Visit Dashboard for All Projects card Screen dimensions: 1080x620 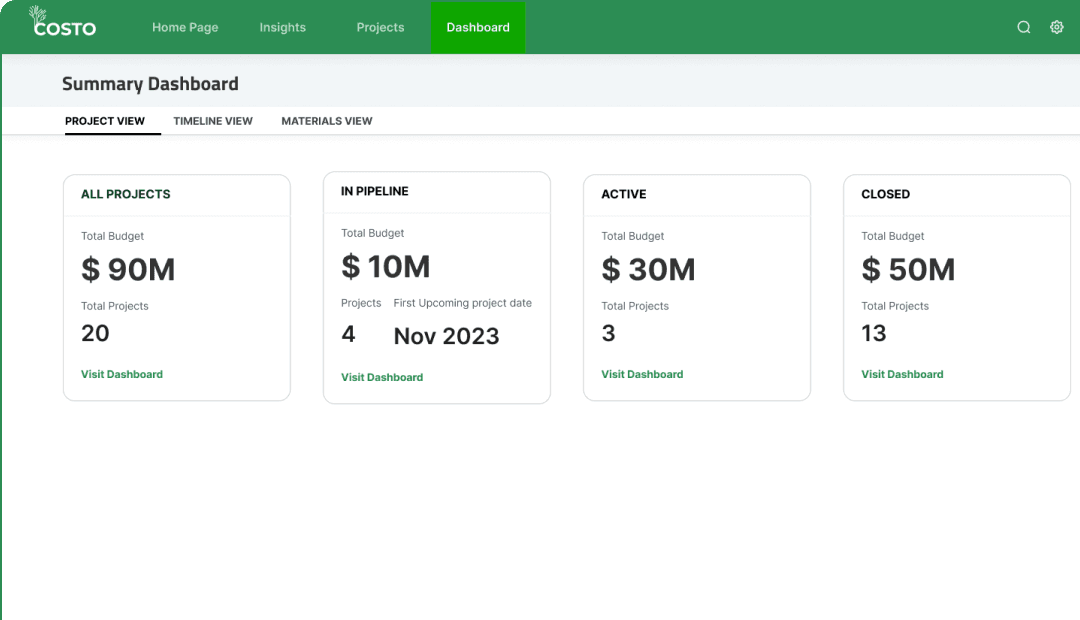pyautogui.click(x=122, y=374)
